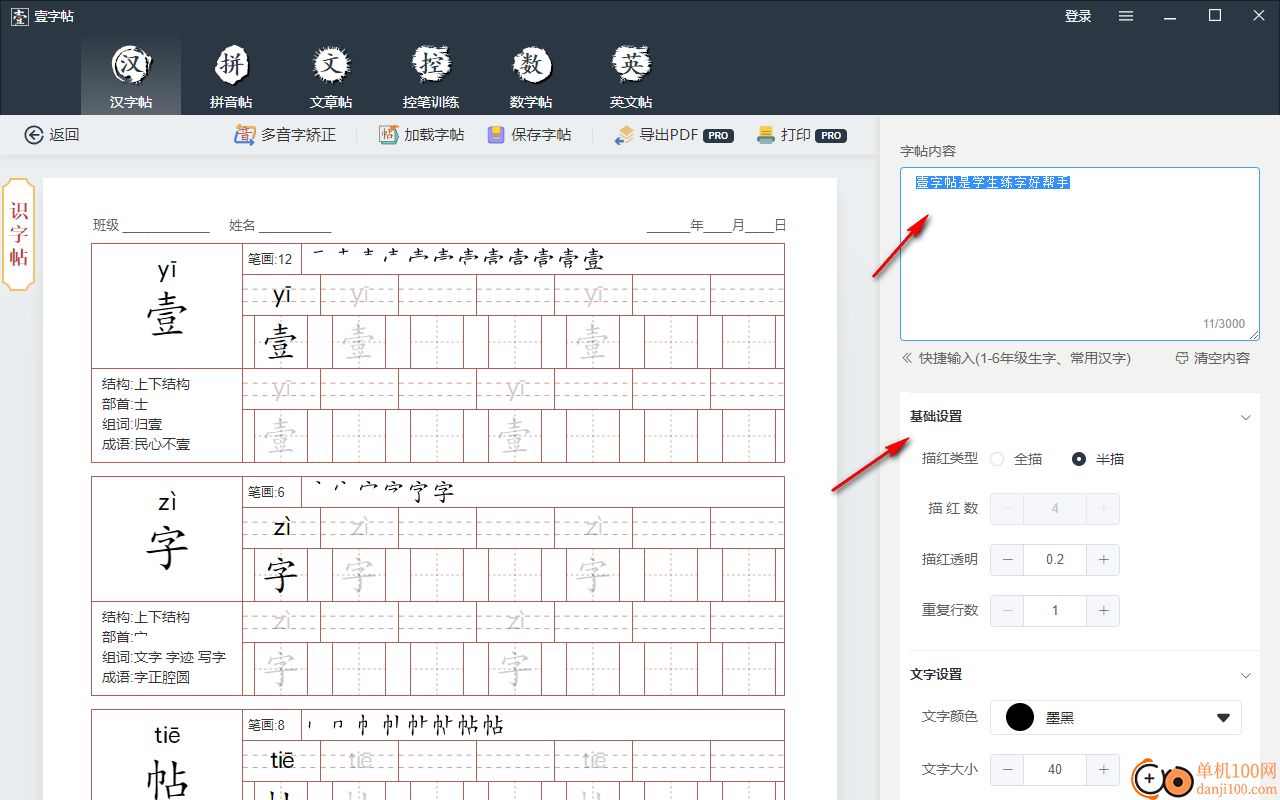Click the 保存字帖 button label

click(541, 135)
